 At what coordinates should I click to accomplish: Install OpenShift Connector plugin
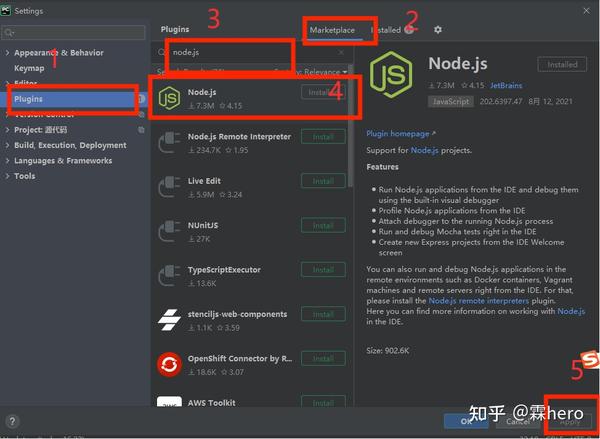coord(323,358)
